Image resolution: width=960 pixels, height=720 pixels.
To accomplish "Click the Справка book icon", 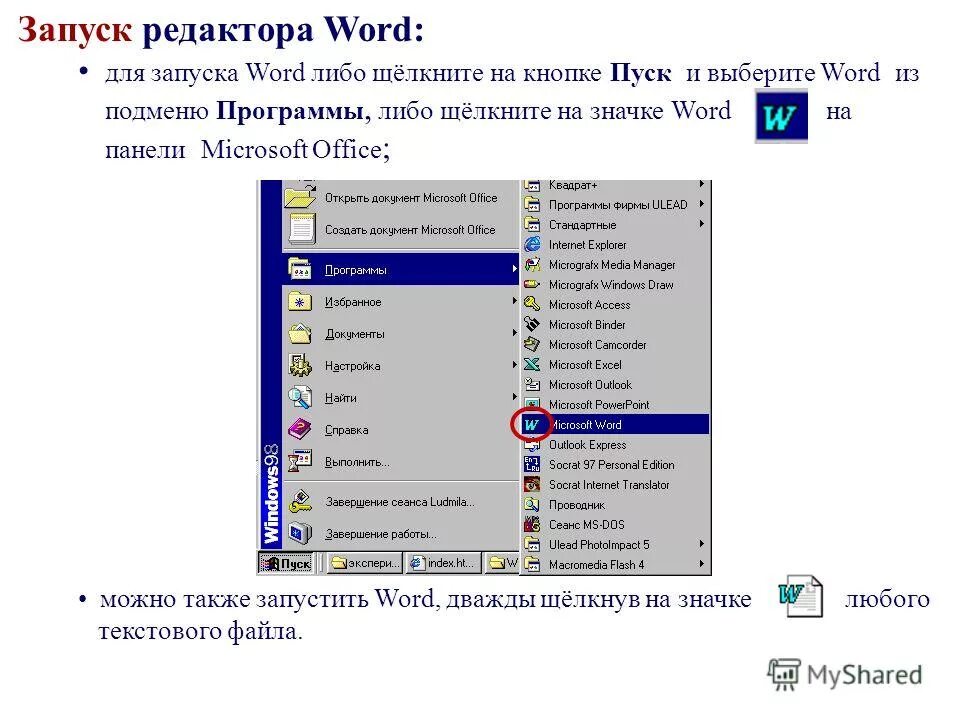I will click(x=300, y=429).
